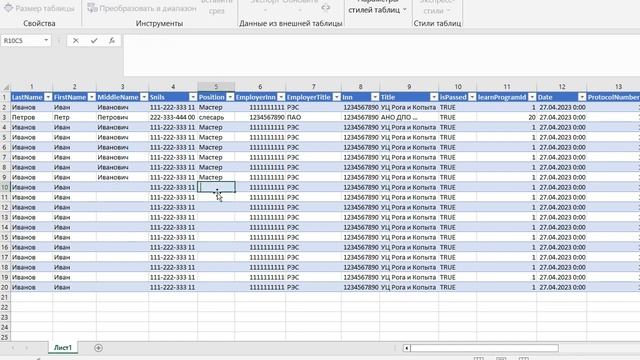The height and width of the screenshot is (360, 640).
Task: Open Date column filter dropdown
Action: pyautogui.click(x=582, y=97)
